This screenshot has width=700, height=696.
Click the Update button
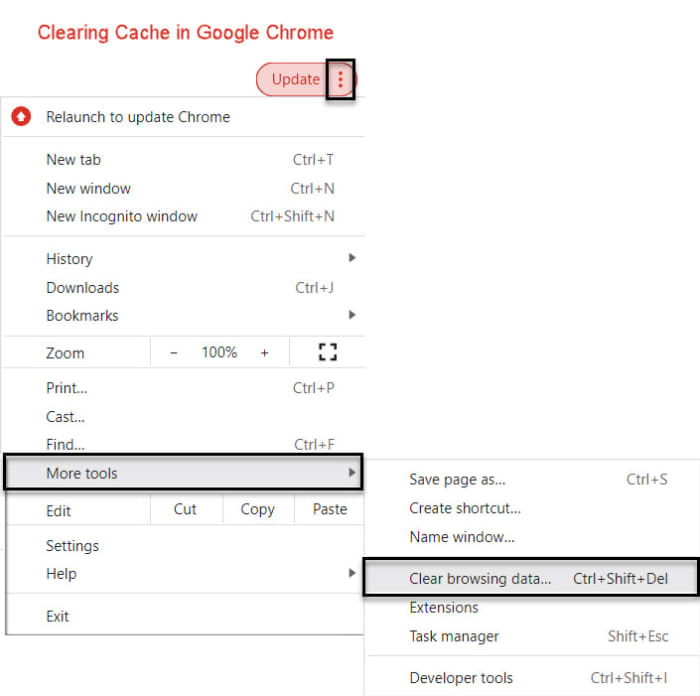296,79
